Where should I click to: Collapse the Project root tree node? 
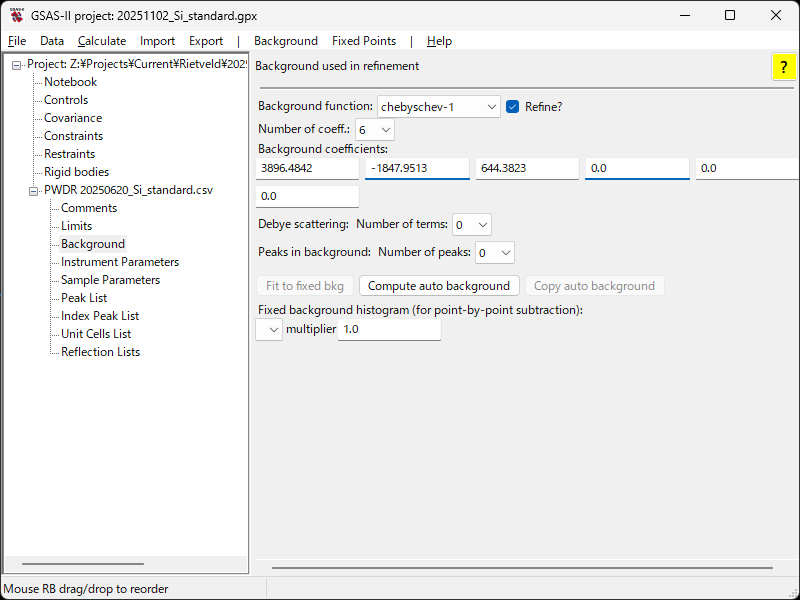click(17, 65)
